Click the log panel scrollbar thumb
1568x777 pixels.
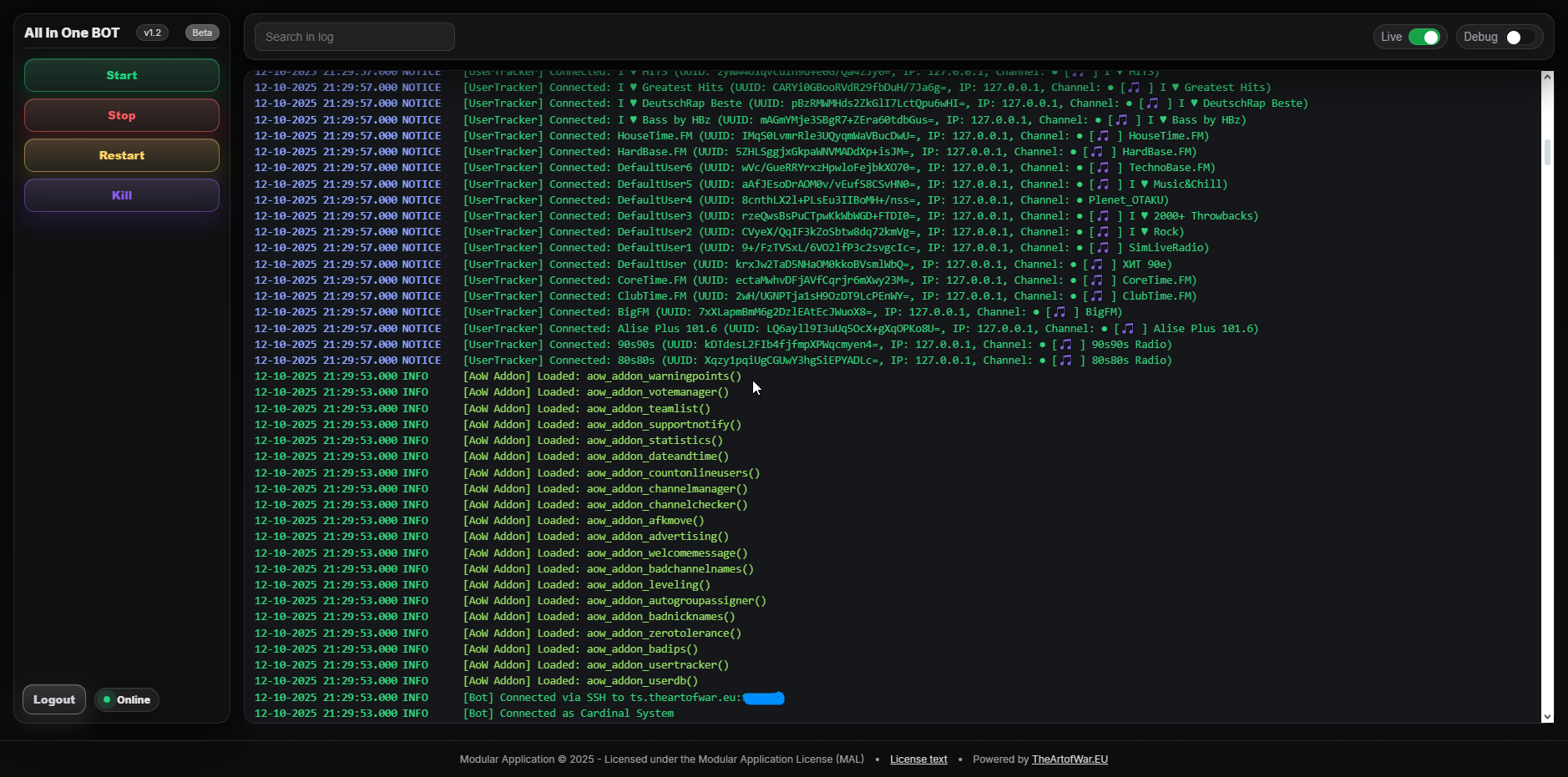coord(1547,152)
